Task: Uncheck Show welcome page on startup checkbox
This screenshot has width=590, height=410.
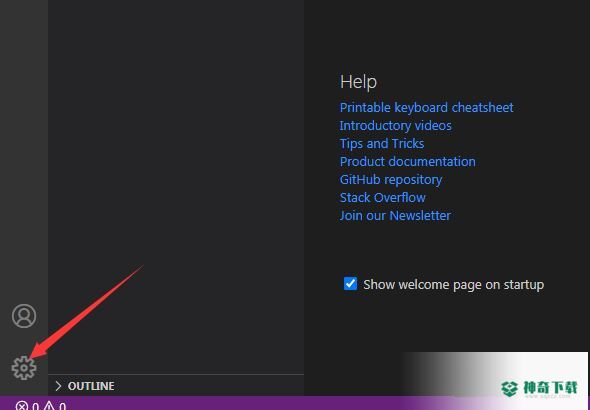Action: point(350,284)
